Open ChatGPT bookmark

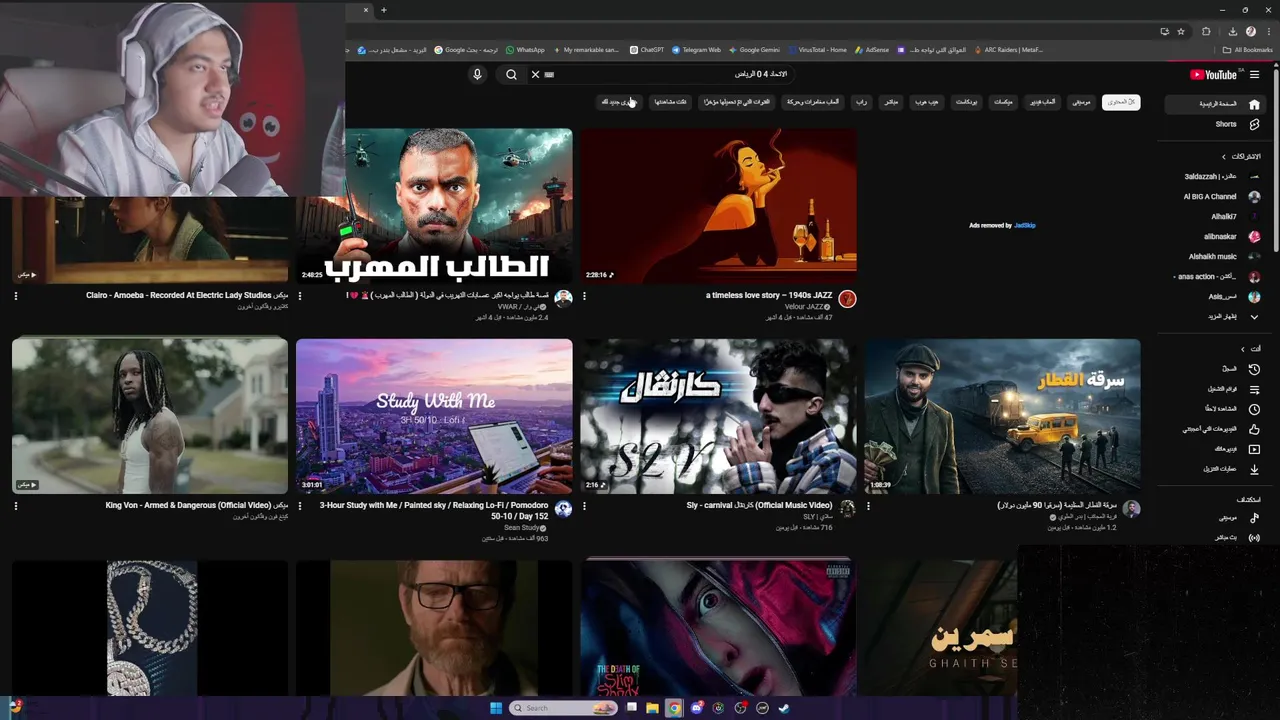[646, 49]
